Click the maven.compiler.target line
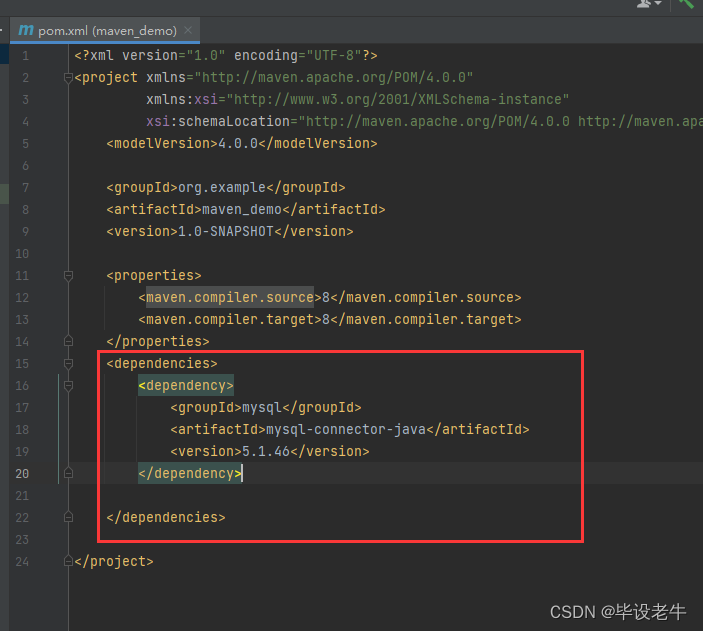703x631 pixels. pyautogui.click(x=330, y=319)
